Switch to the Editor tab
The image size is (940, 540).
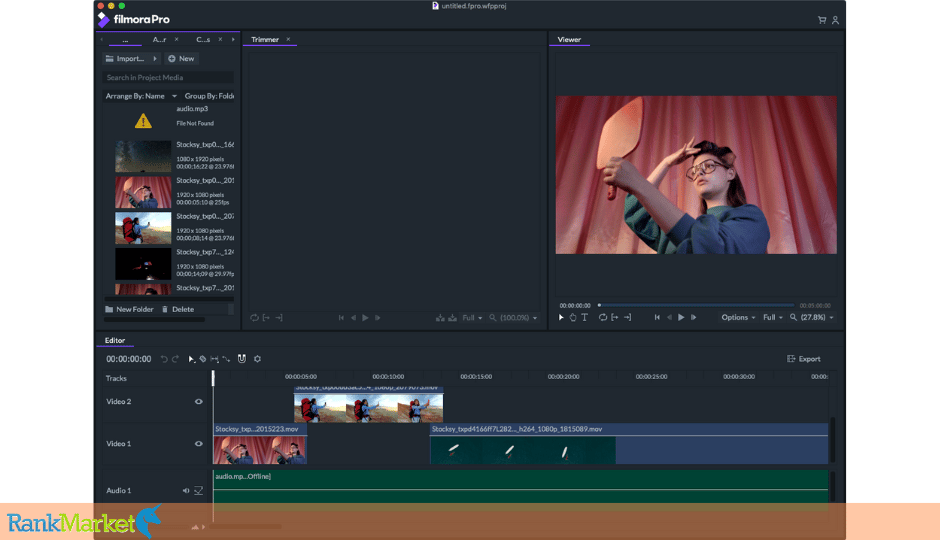[x=115, y=340]
